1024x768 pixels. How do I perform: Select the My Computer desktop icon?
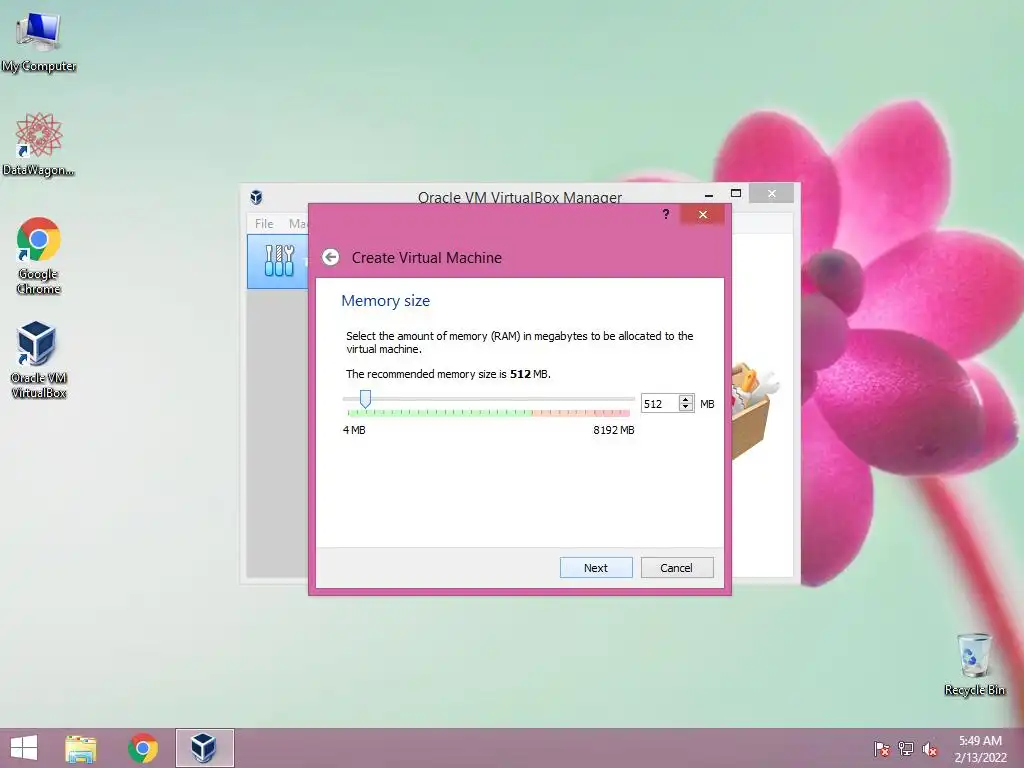[x=39, y=42]
